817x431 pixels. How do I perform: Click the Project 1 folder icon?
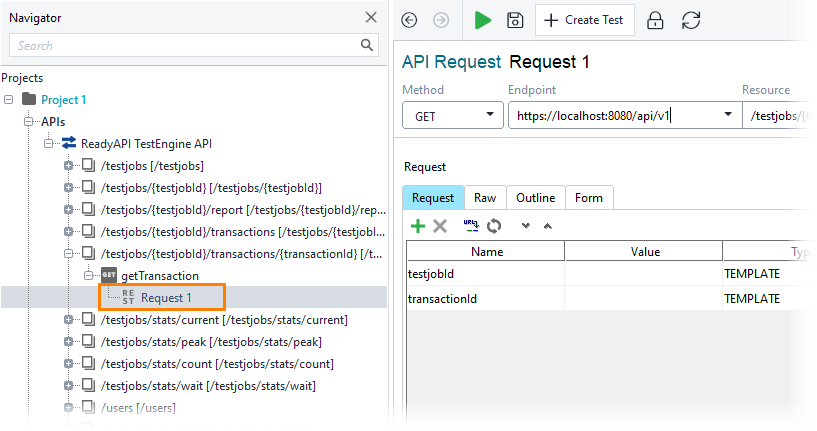[29, 99]
